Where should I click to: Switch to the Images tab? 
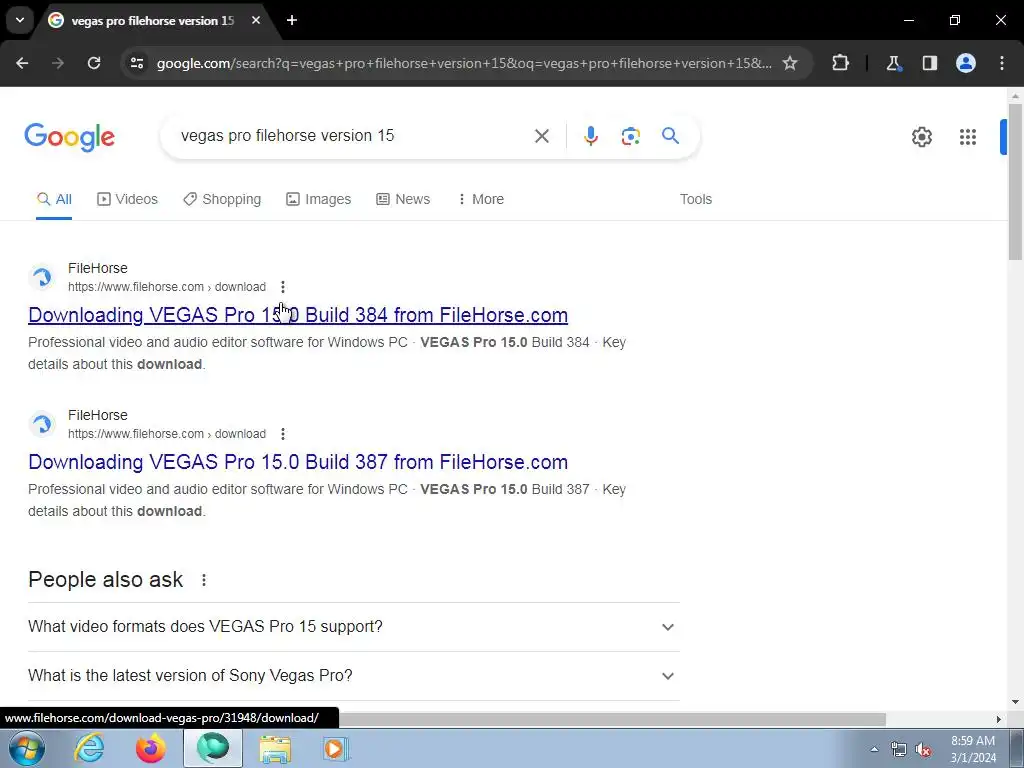[319, 199]
